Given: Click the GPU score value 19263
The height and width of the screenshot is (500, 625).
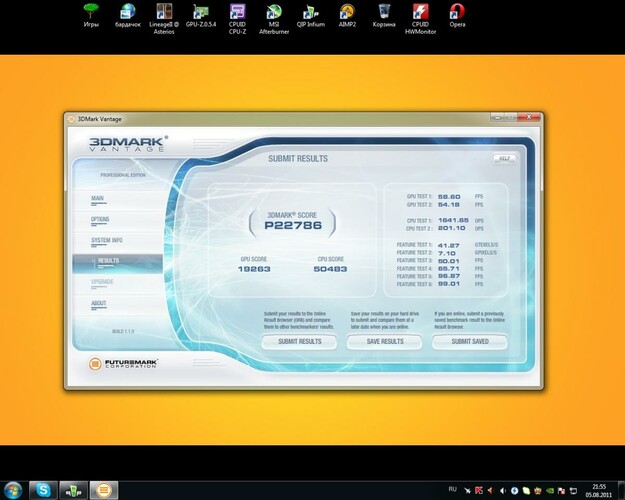Looking at the screenshot, I should [x=254, y=269].
